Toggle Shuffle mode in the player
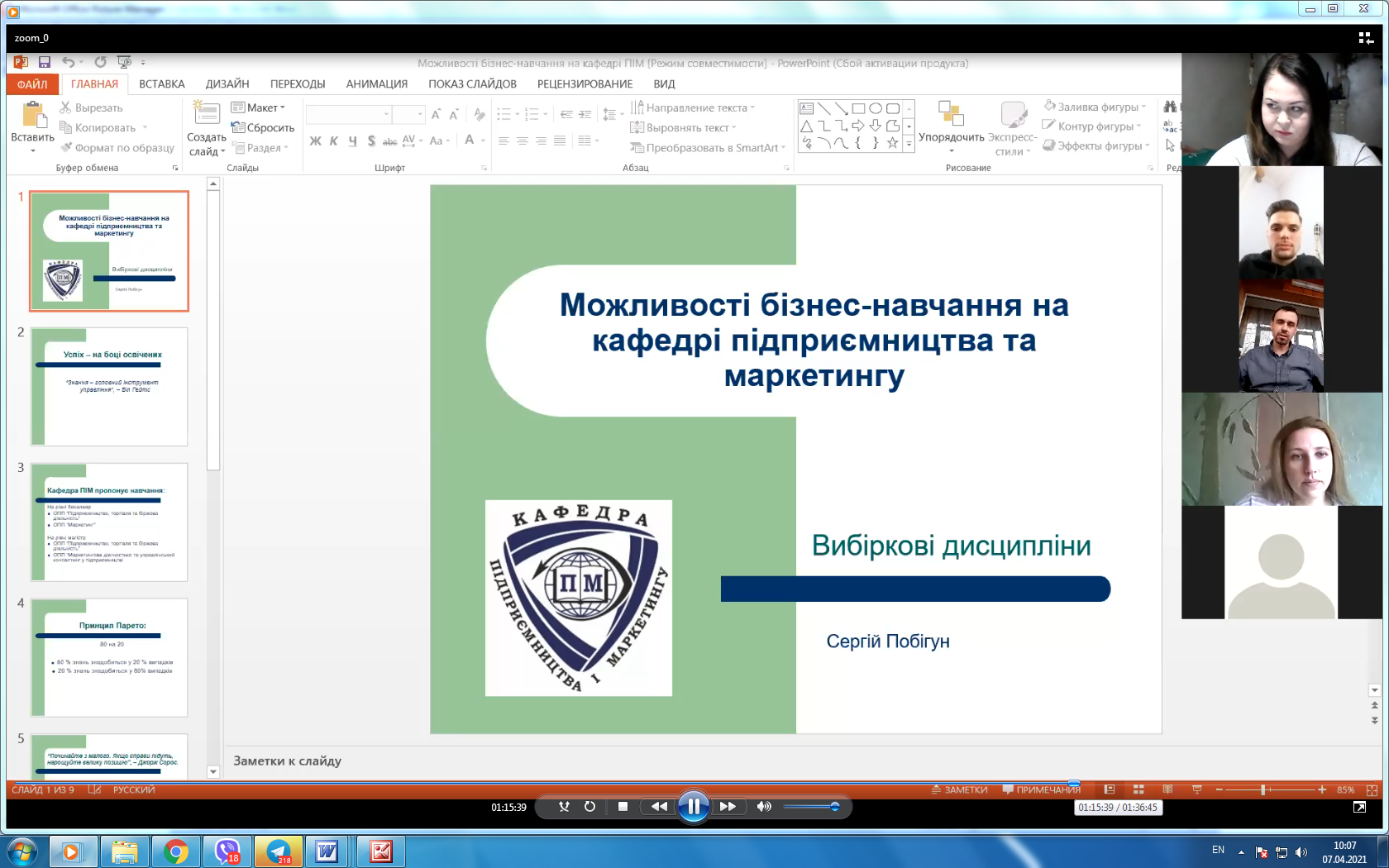The image size is (1389, 868). coord(564,807)
